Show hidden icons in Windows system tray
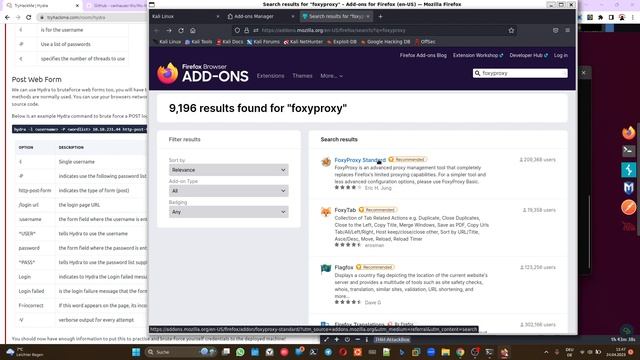 [x=546, y=352]
